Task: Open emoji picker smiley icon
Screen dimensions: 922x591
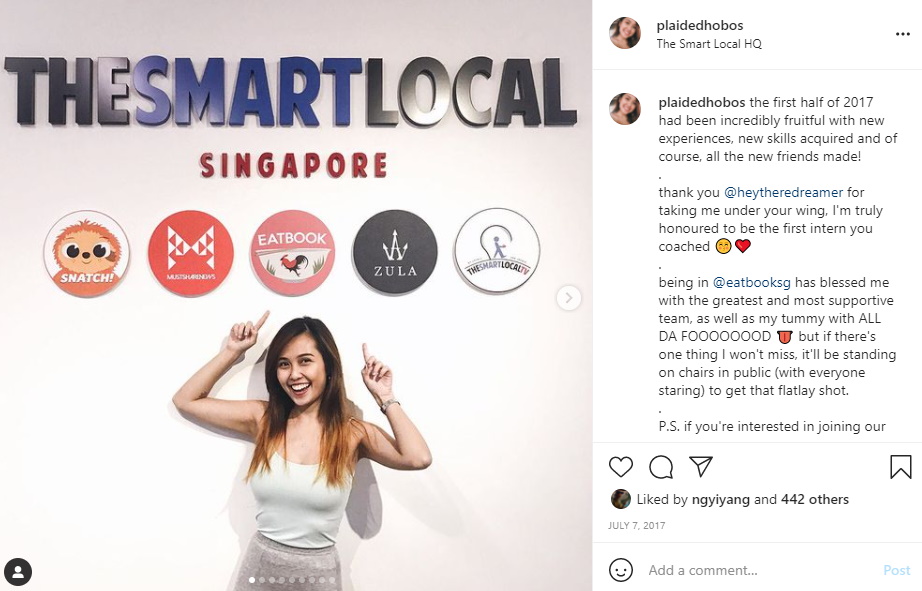Action: click(621, 570)
